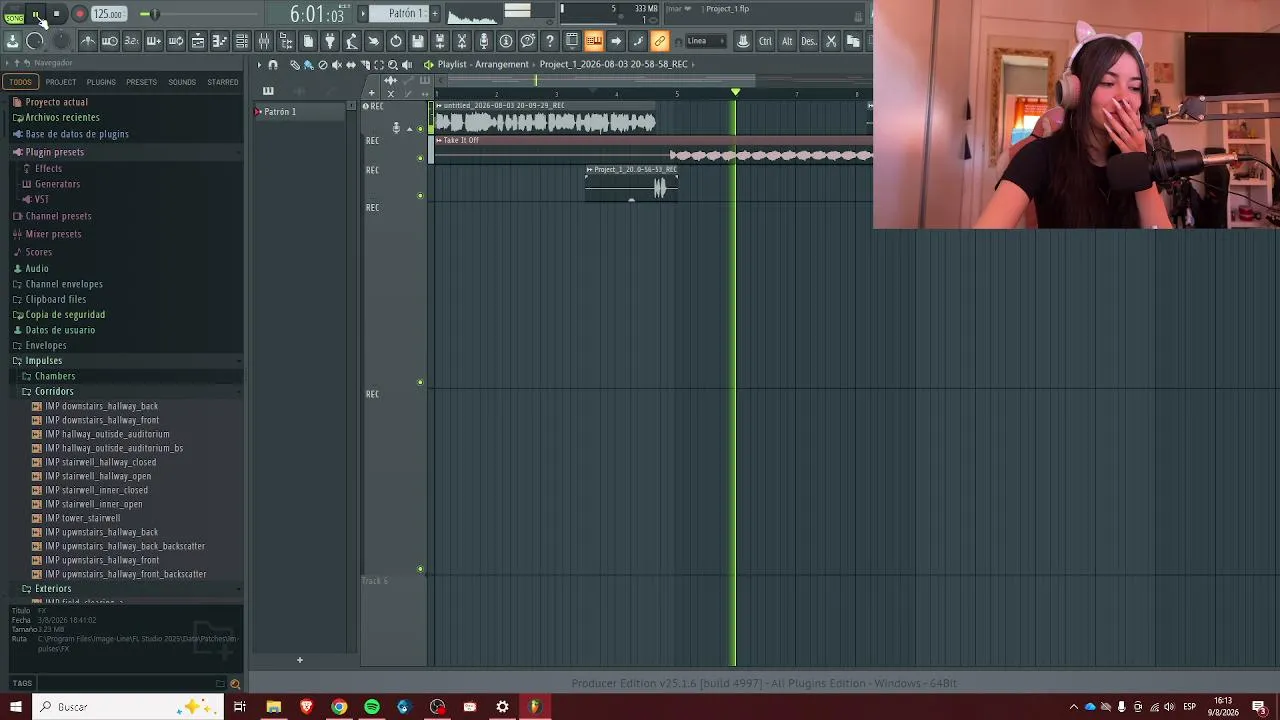1280x720 pixels.
Task: Select the playlist pencil draw tool
Action: 294,65
